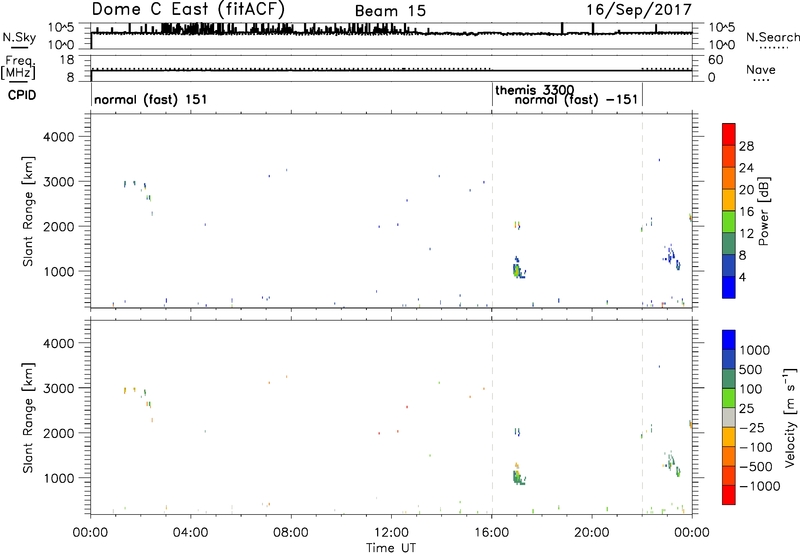Click the "Dome C East (fitACF)" title
The image size is (800, 554).
pyautogui.click(x=188, y=9)
